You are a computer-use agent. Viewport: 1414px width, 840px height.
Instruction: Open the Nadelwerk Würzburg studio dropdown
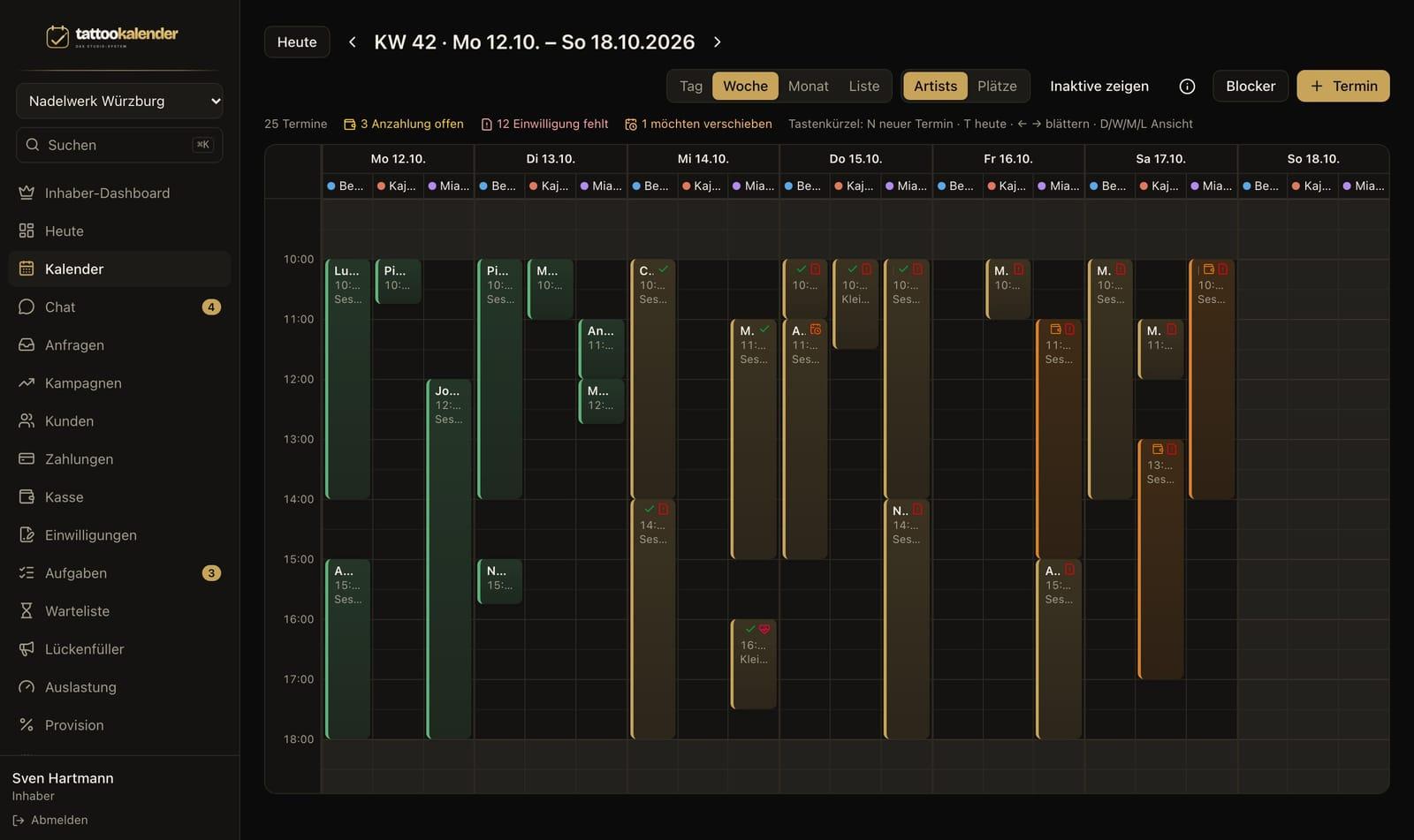[x=119, y=101]
